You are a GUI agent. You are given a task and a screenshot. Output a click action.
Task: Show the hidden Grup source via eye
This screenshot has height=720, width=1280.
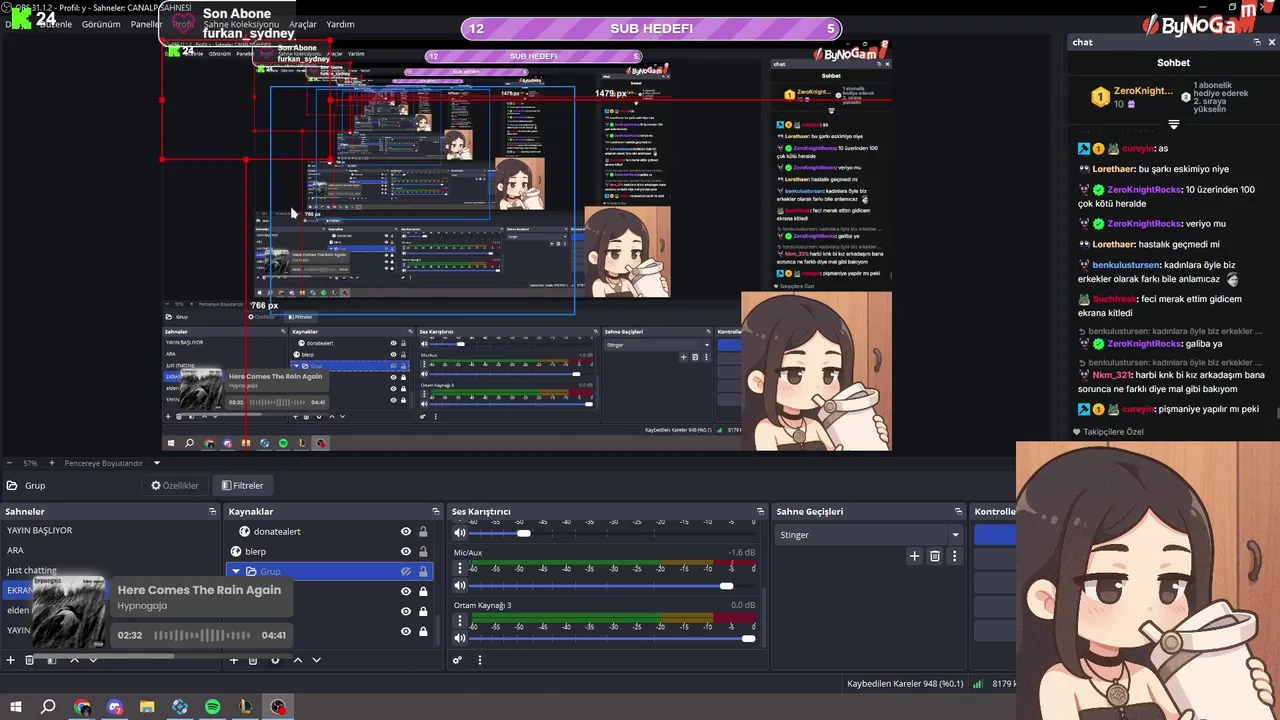405,571
